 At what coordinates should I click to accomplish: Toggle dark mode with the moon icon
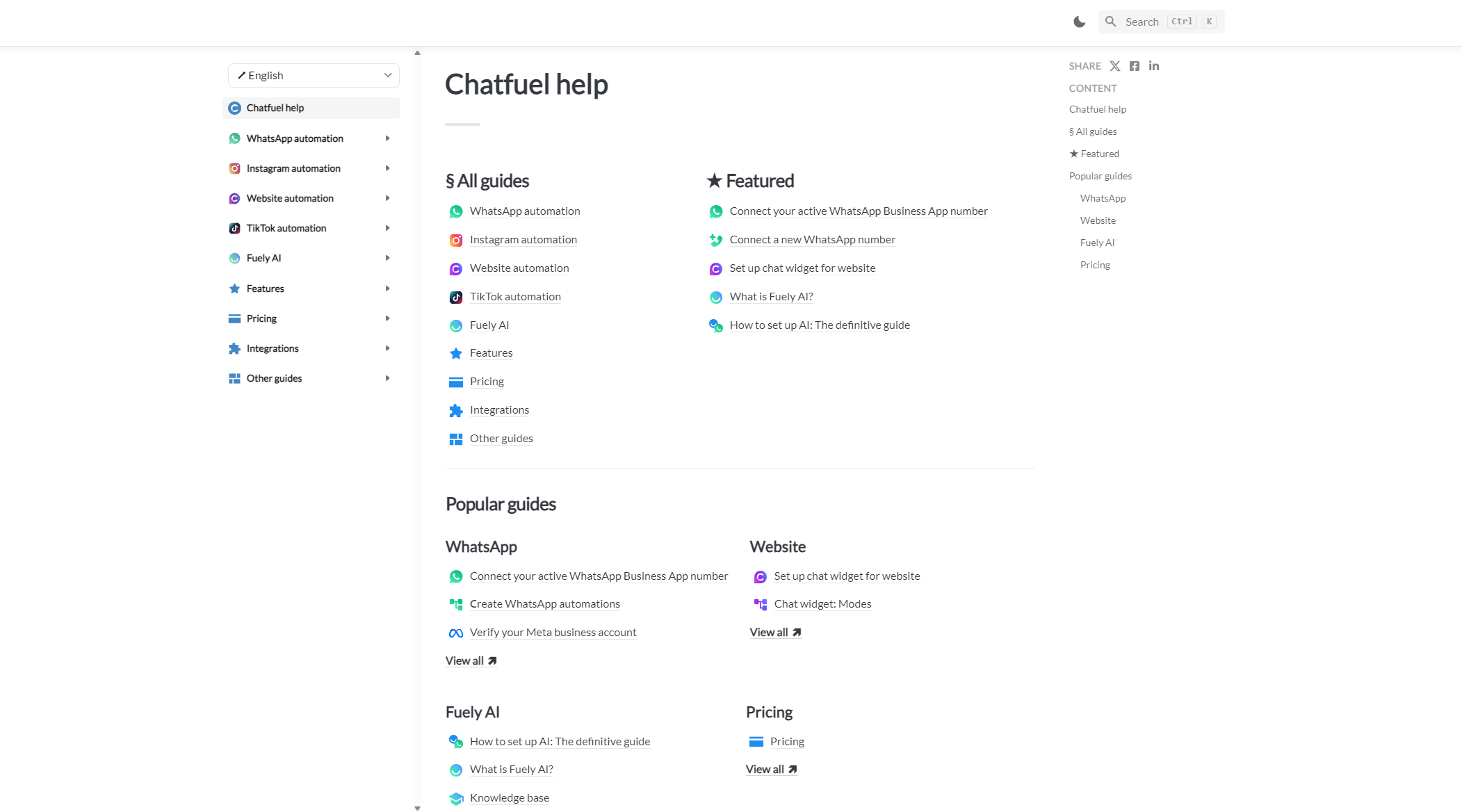(1078, 21)
